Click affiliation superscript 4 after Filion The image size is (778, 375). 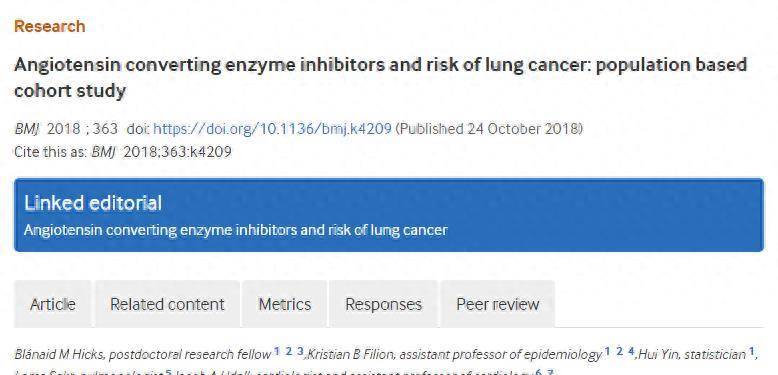631,352
